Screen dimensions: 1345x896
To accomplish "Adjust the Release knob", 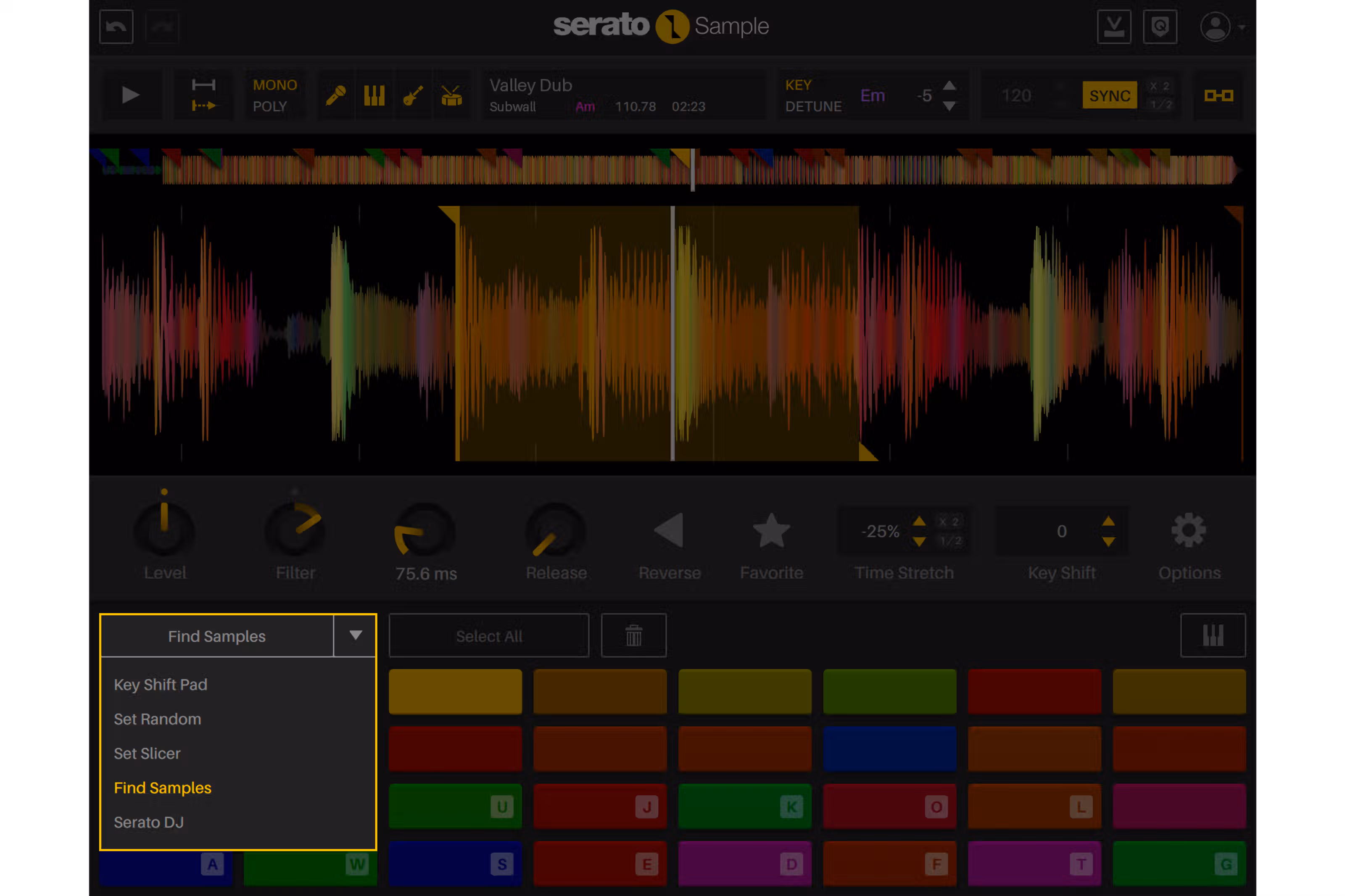I will click(555, 529).
